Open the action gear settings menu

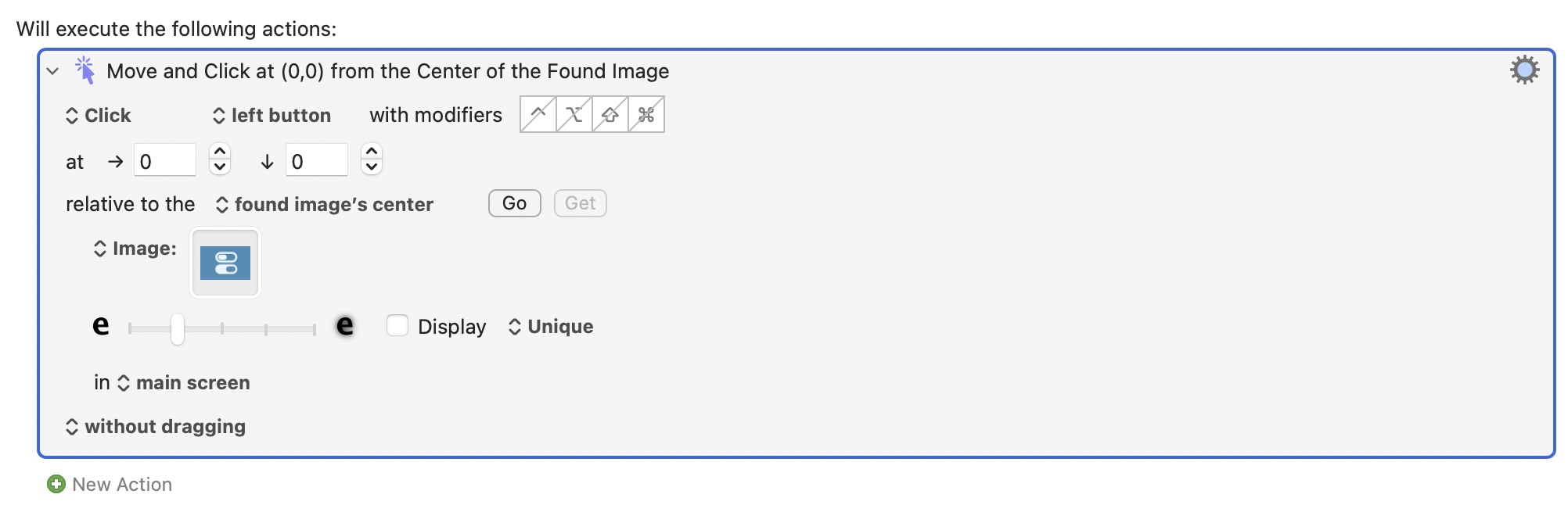(x=1524, y=70)
